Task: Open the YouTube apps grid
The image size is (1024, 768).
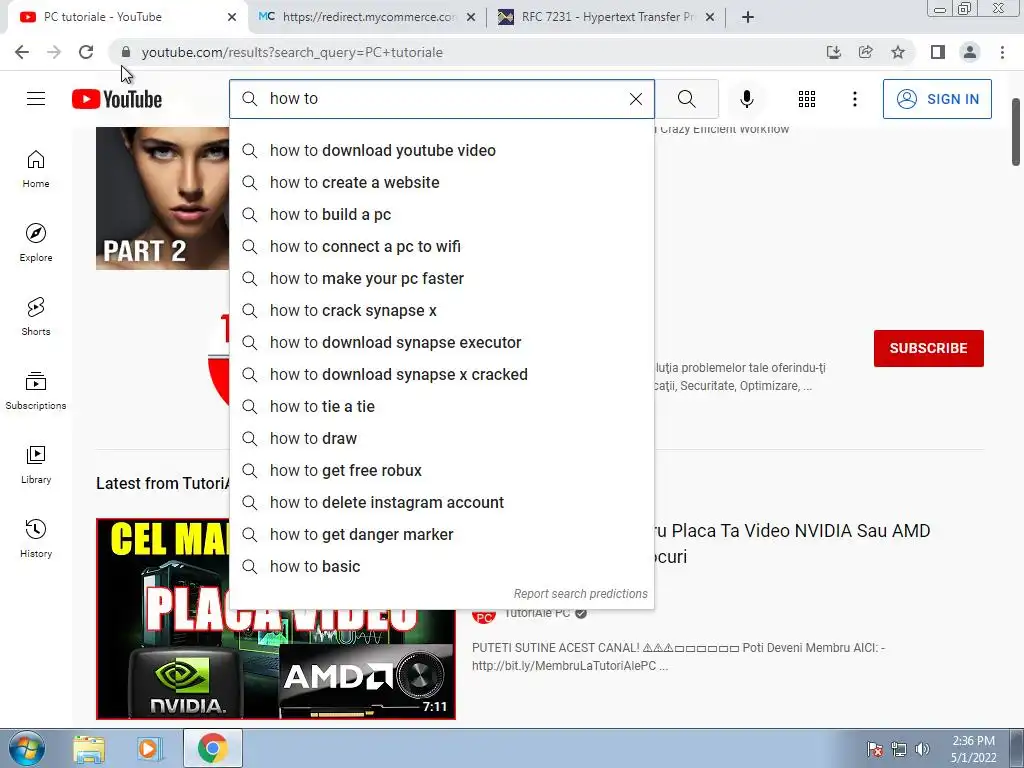Action: coord(807,99)
